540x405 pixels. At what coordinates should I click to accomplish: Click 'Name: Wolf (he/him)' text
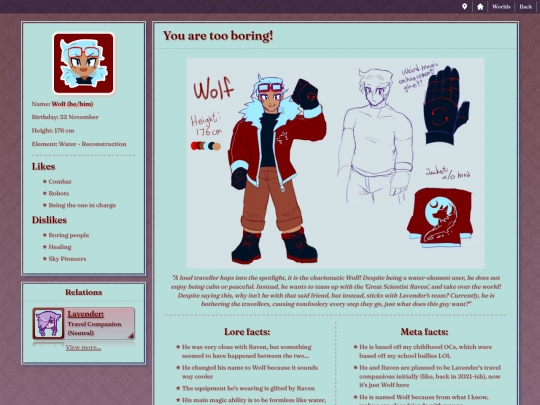tap(62, 104)
